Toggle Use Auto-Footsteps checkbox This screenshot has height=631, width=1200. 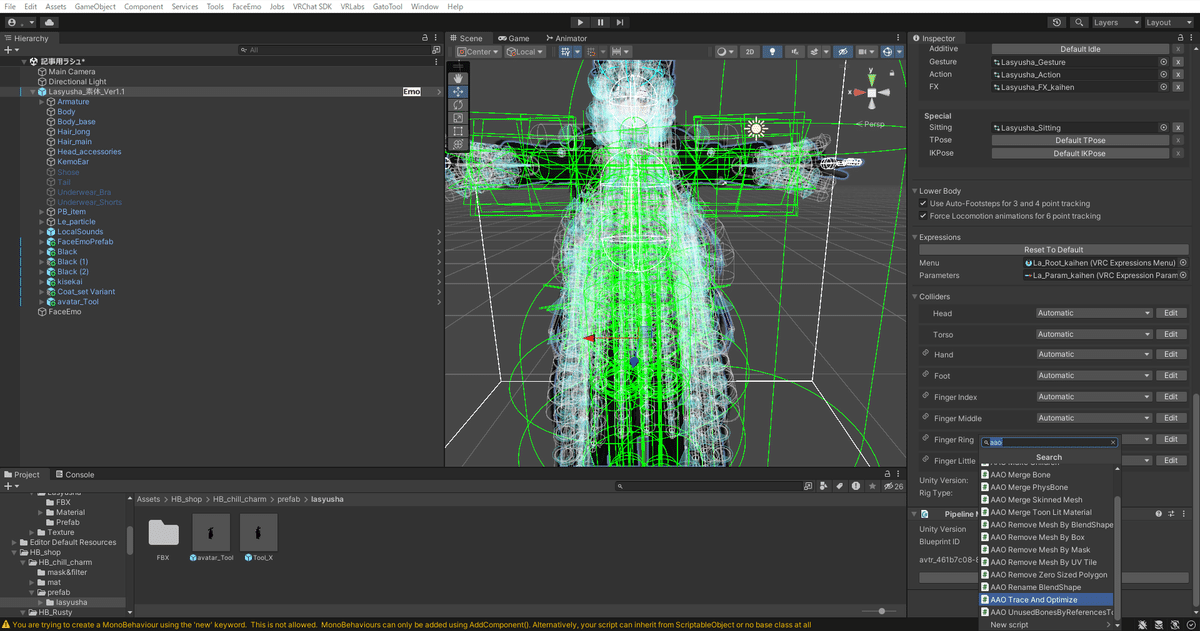coord(923,203)
